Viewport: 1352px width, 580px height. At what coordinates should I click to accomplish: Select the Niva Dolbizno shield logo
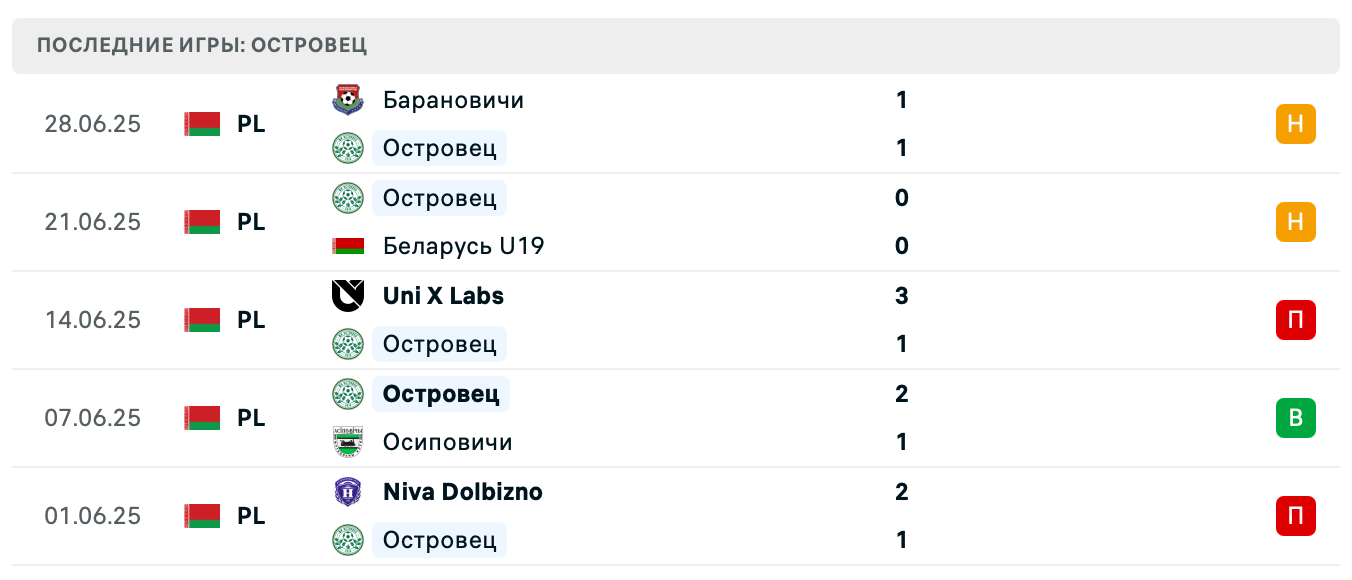click(x=348, y=492)
